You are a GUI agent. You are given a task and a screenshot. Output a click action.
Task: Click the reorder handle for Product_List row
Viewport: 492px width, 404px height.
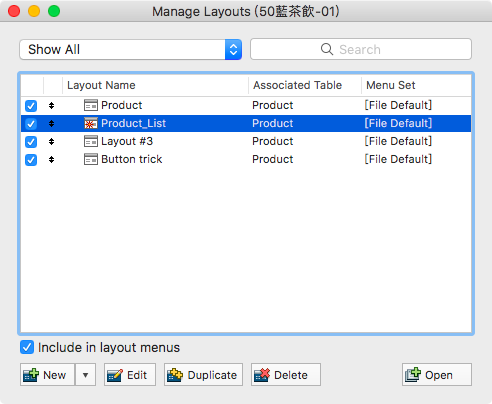point(51,124)
